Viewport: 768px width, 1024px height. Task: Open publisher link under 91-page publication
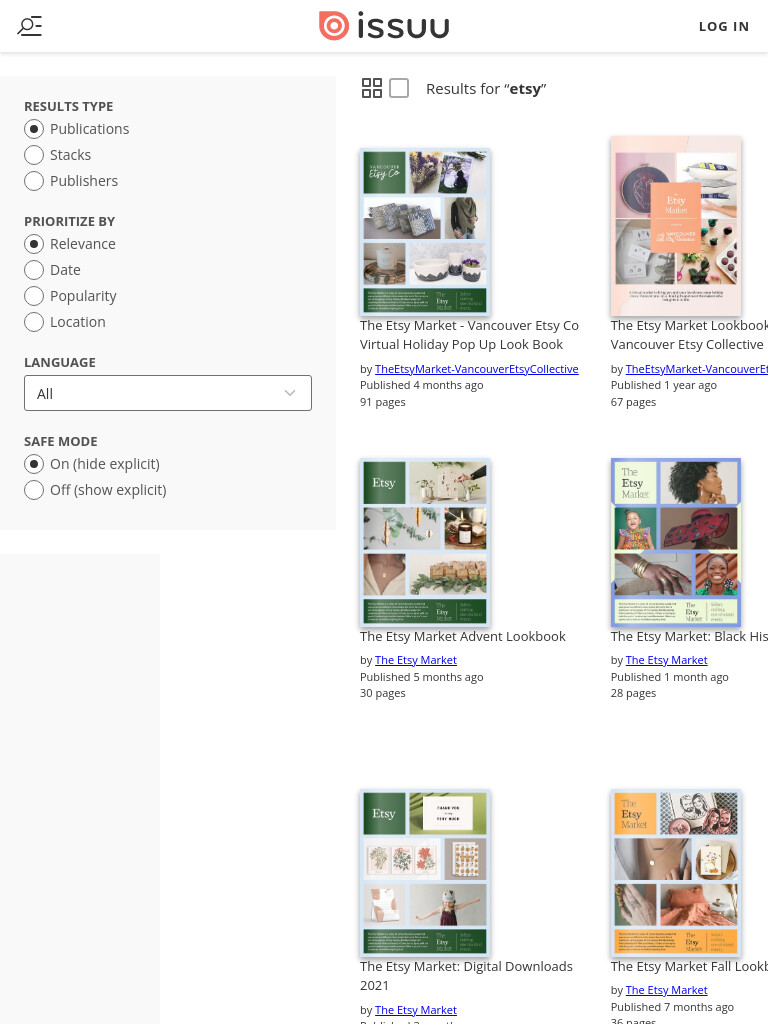[x=477, y=369]
